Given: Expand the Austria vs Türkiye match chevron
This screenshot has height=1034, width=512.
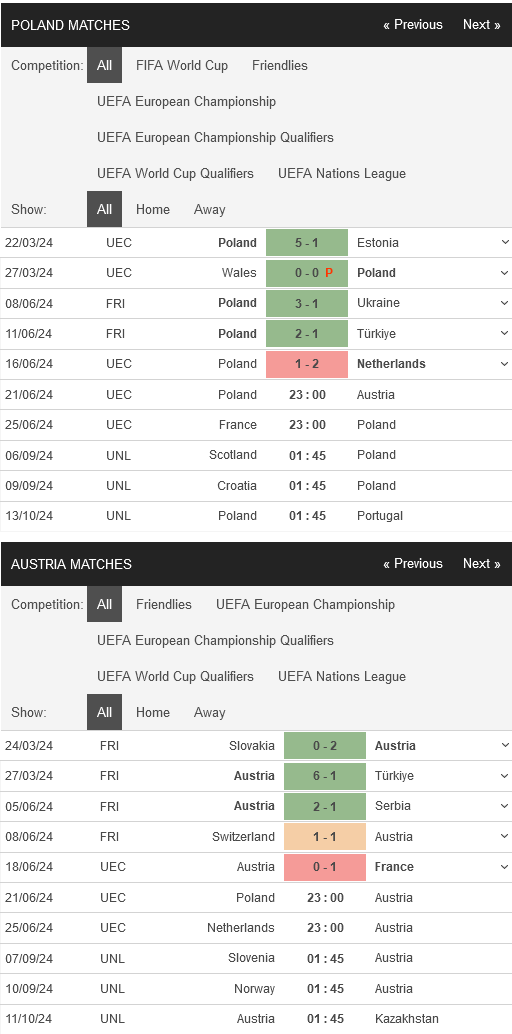Looking at the screenshot, I should click(505, 776).
